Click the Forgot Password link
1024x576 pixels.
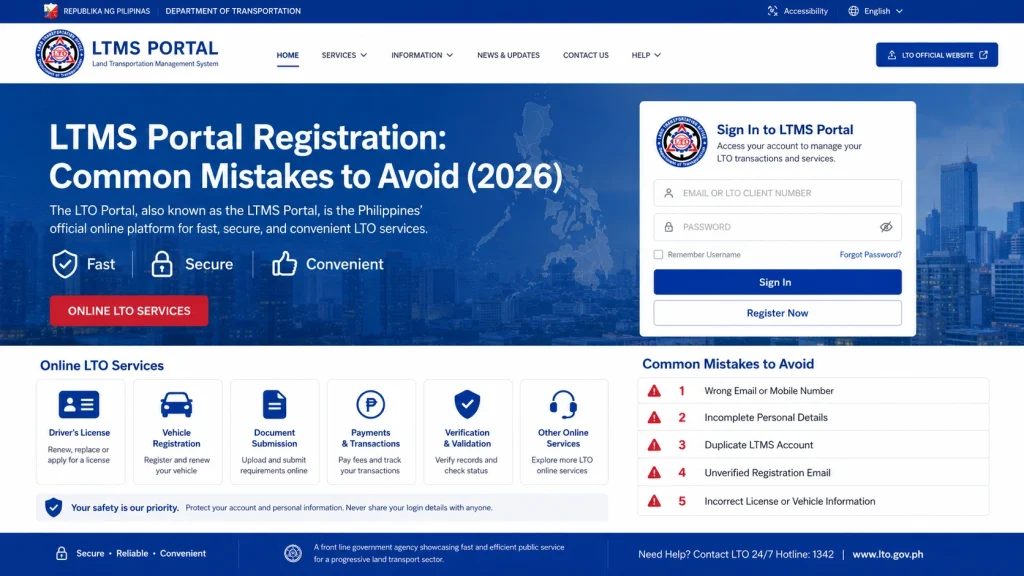[x=870, y=255]
